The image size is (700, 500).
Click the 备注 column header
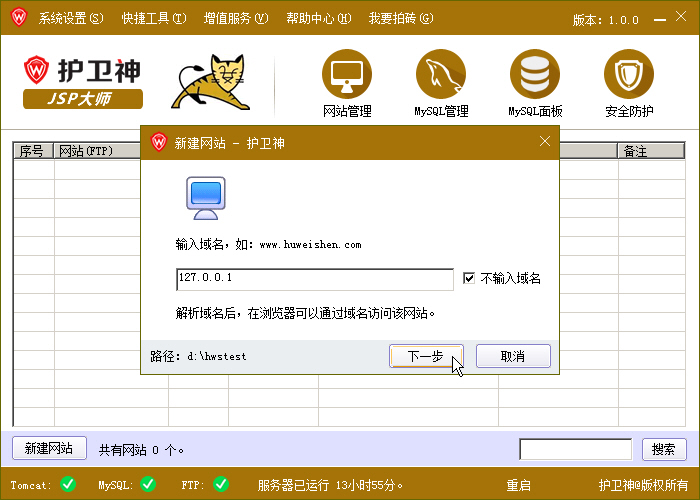click(x=650, y=151)
